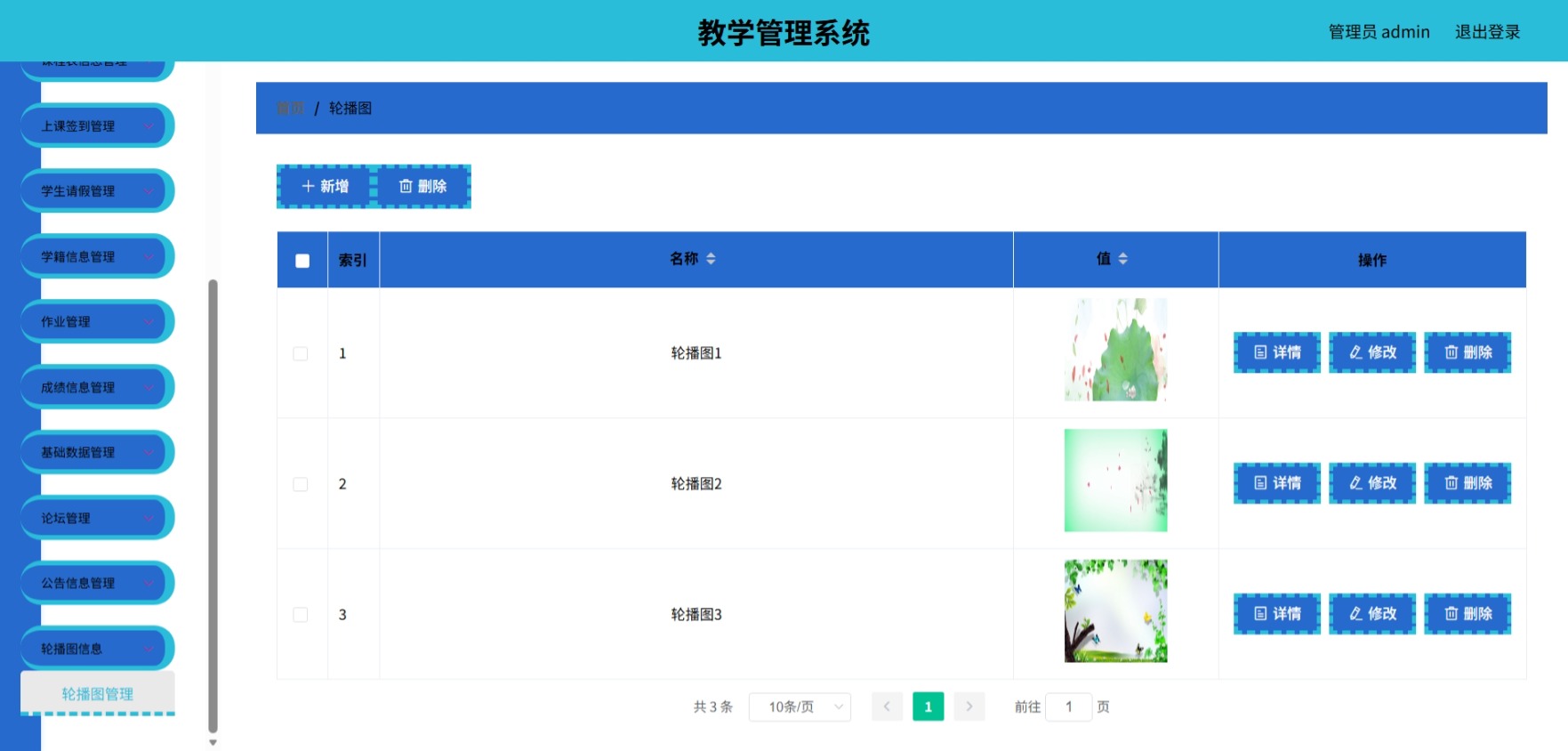Go to previous page arrow

(887, 707)
